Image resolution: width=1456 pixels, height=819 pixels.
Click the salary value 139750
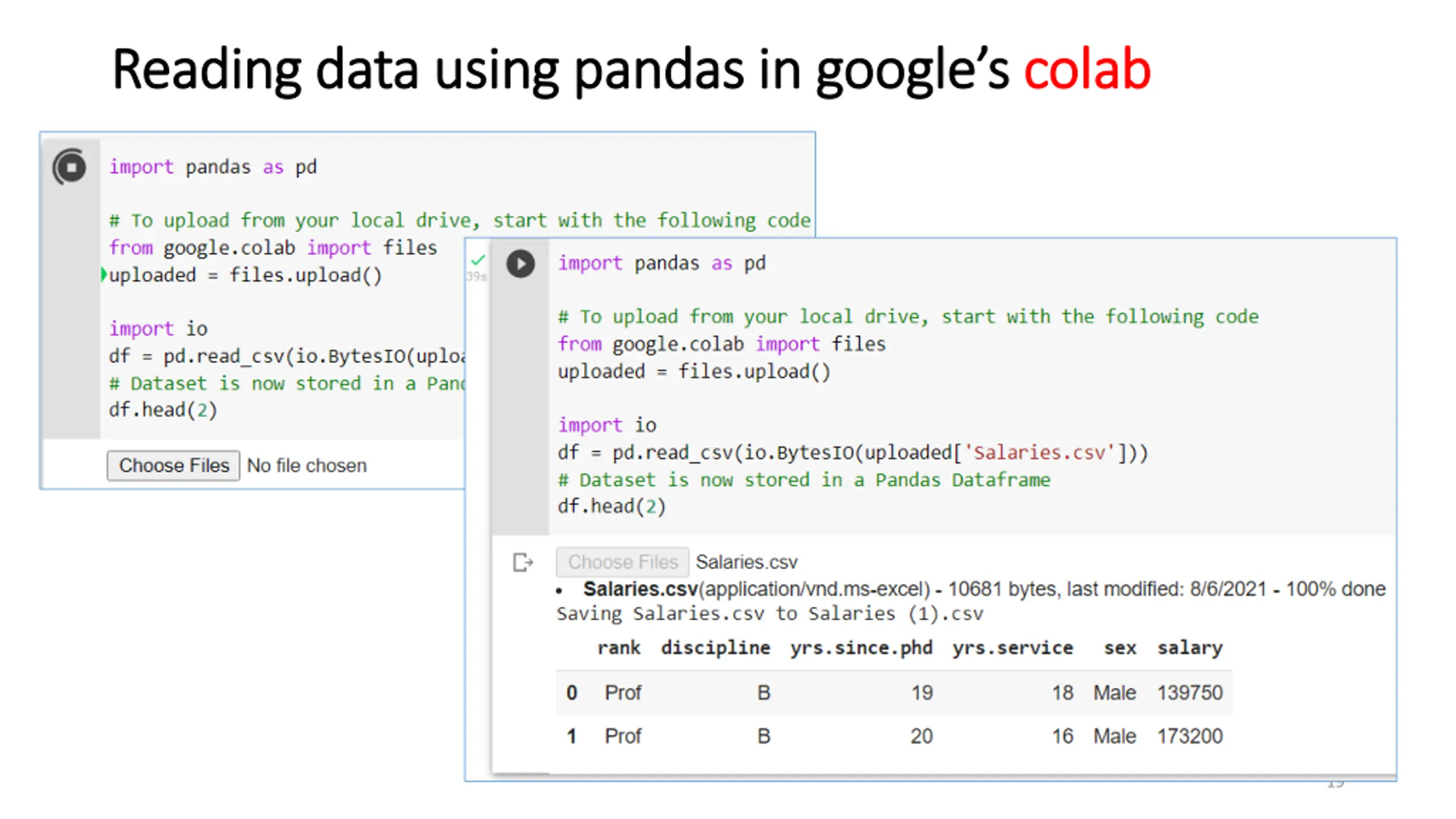1190,692
